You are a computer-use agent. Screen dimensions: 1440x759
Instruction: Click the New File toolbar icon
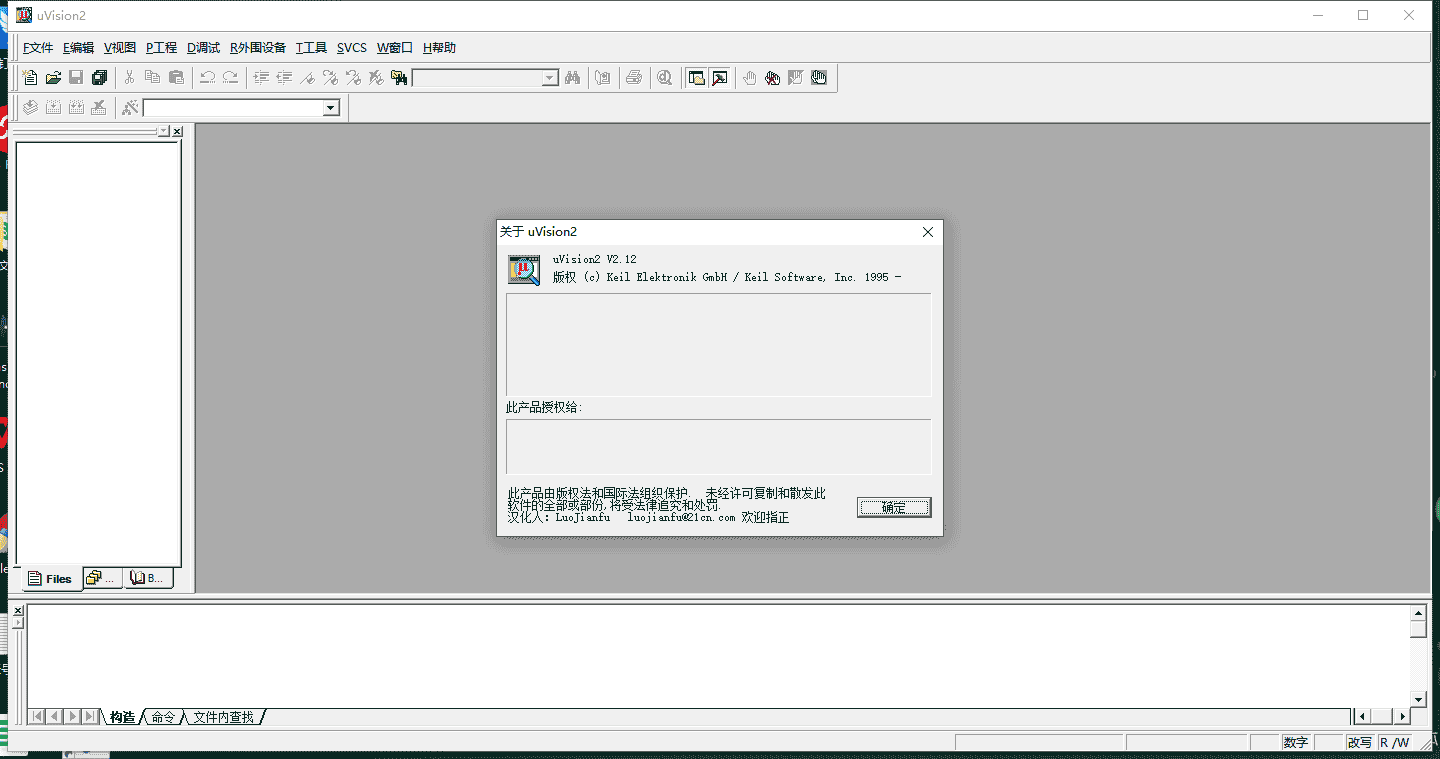click(30, 78)
